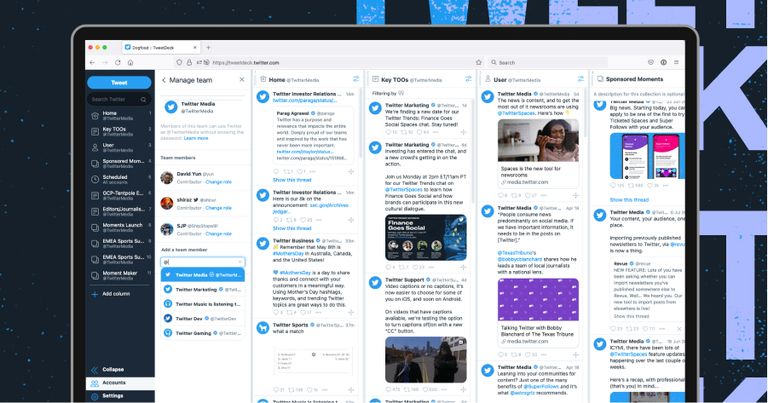Choose Twitter Music in member suggestions
This screenshot has width=768, height=403.
[x=203, y=304]
